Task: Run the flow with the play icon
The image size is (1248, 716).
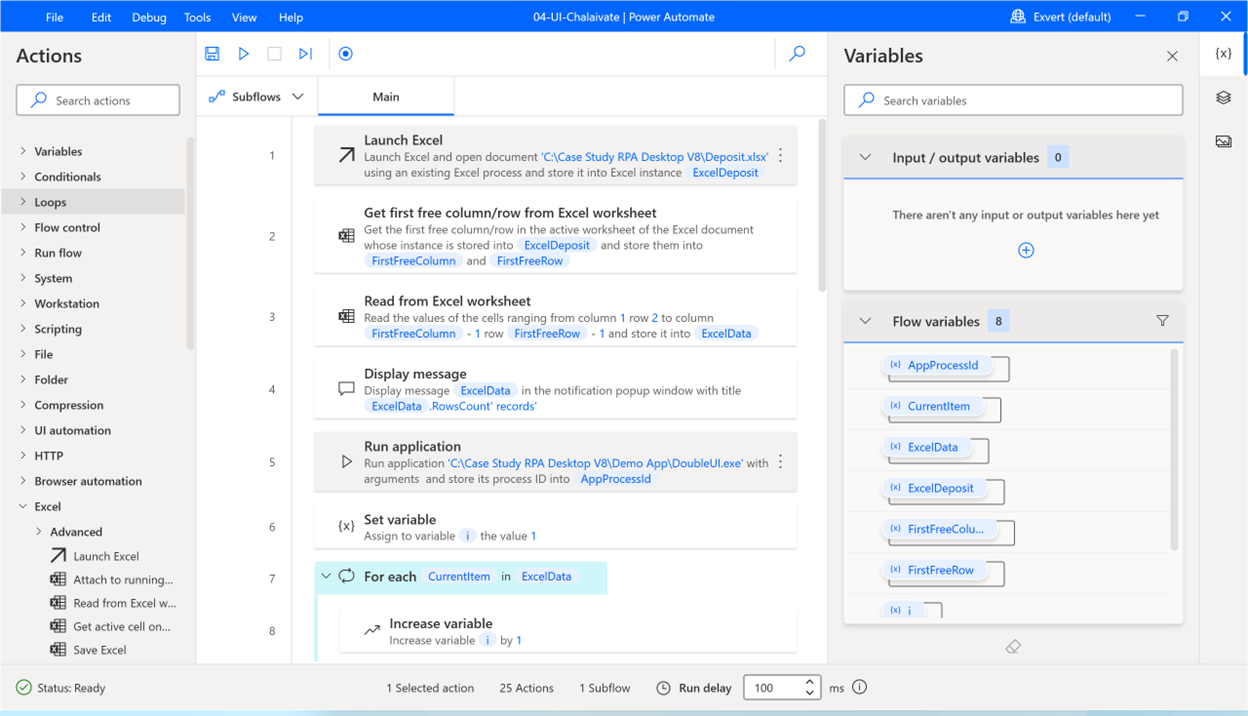Action: pos(243,53)
